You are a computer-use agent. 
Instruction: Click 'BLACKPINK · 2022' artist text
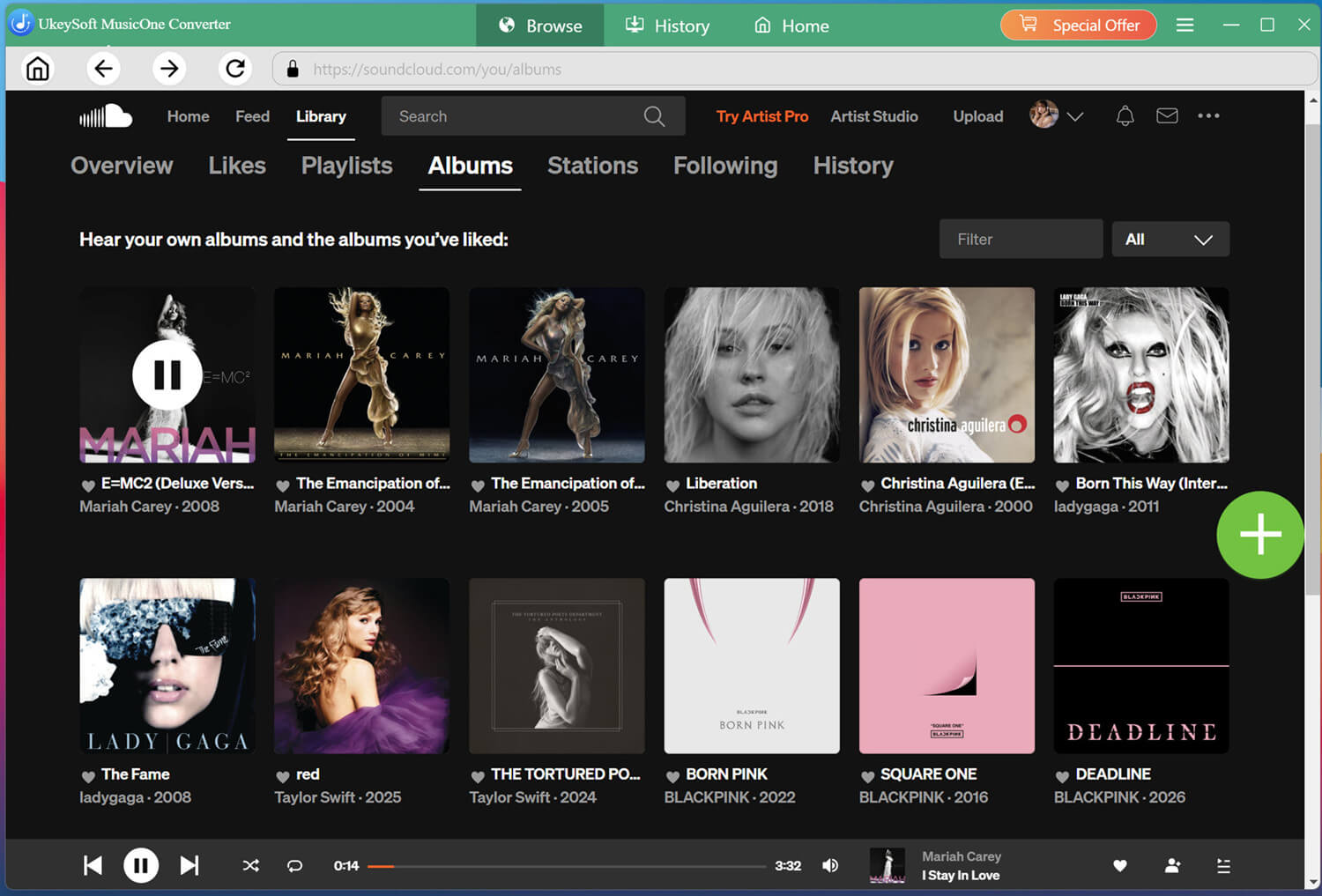(x=730, y=797)
